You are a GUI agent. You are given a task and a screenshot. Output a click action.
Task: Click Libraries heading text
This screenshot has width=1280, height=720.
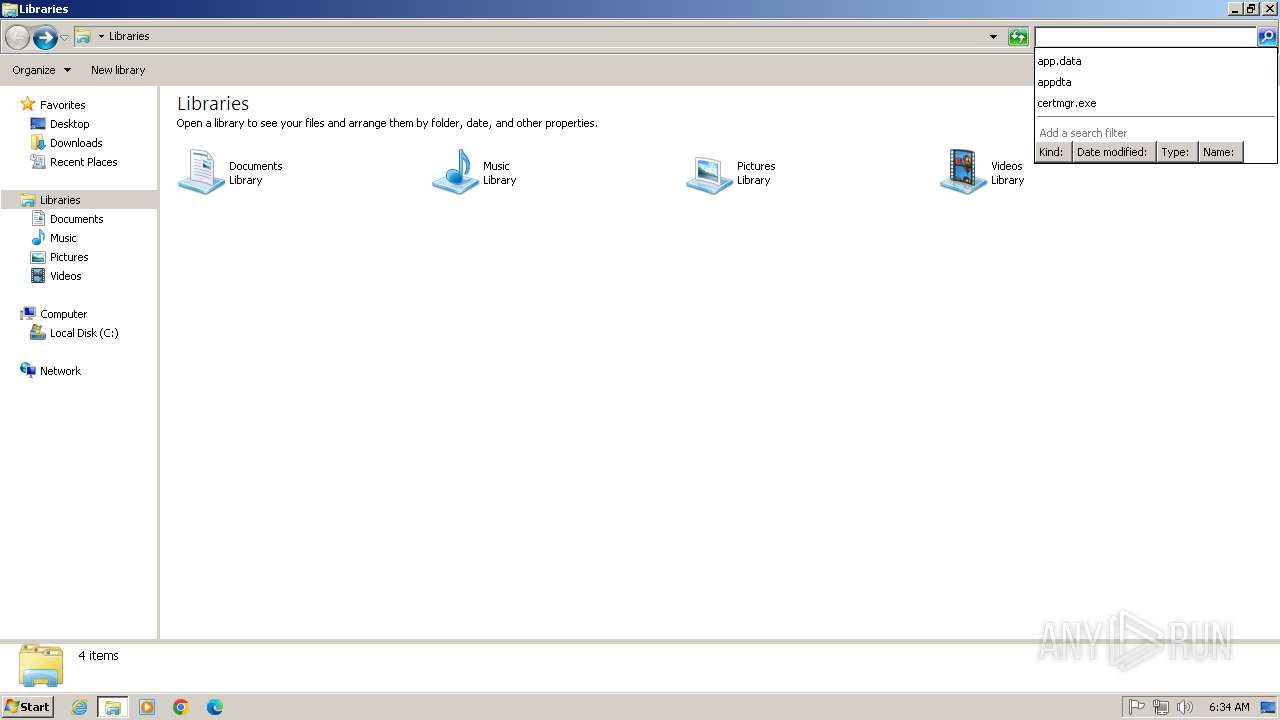coord(213,103)
